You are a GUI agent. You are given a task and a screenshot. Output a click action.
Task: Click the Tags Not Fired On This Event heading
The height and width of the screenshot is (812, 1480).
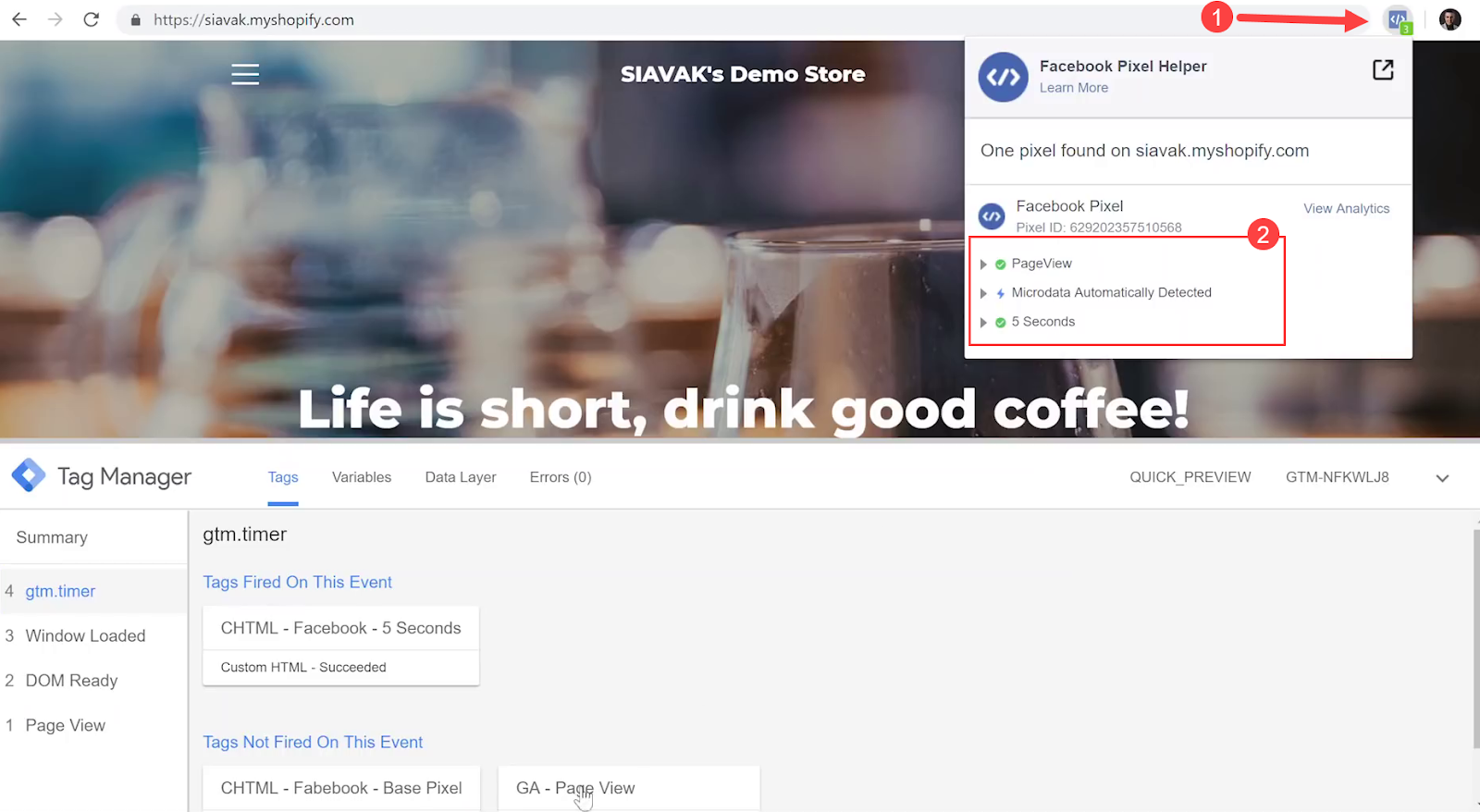(313, 743)
